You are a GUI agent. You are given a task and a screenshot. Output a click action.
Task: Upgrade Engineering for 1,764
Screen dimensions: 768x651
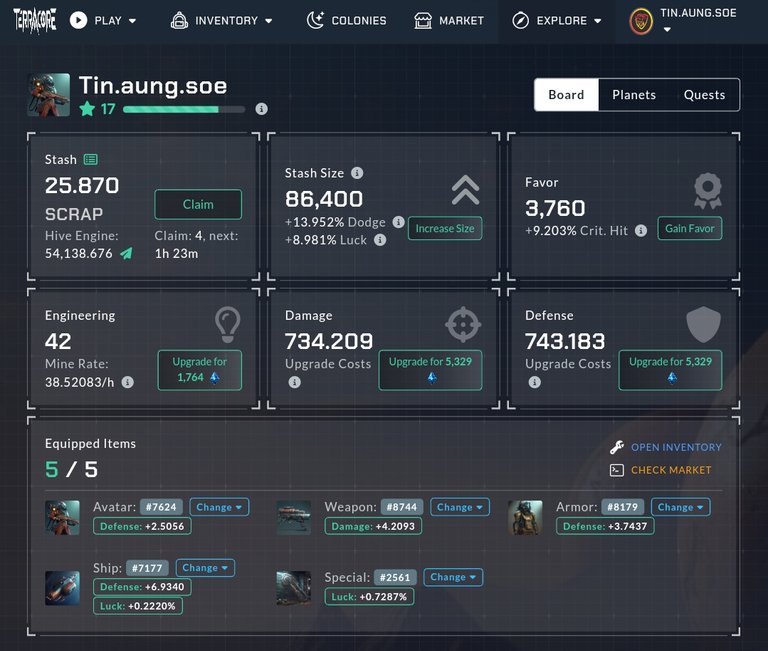pos(199,370)
